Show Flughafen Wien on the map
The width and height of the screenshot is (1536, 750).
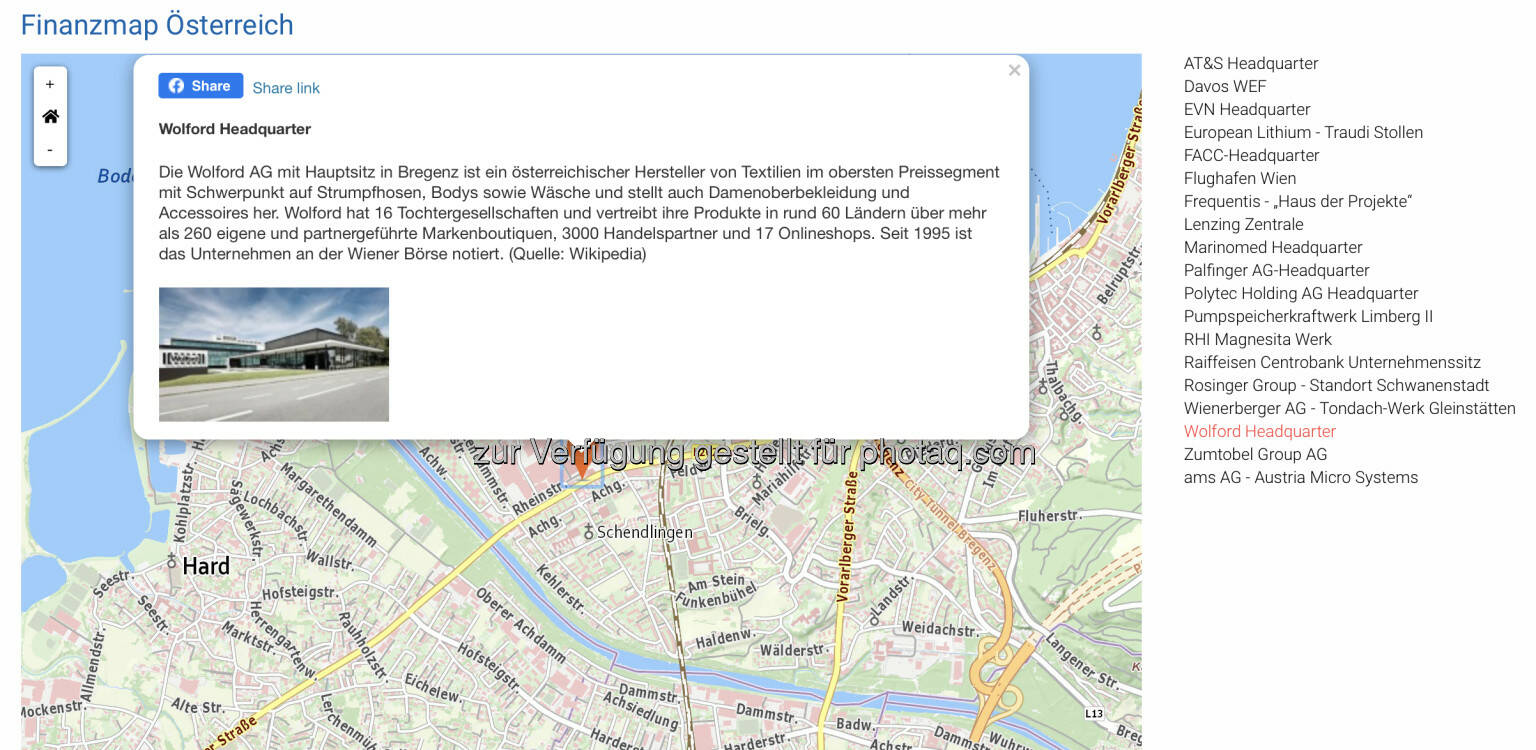click(1239, 178)
